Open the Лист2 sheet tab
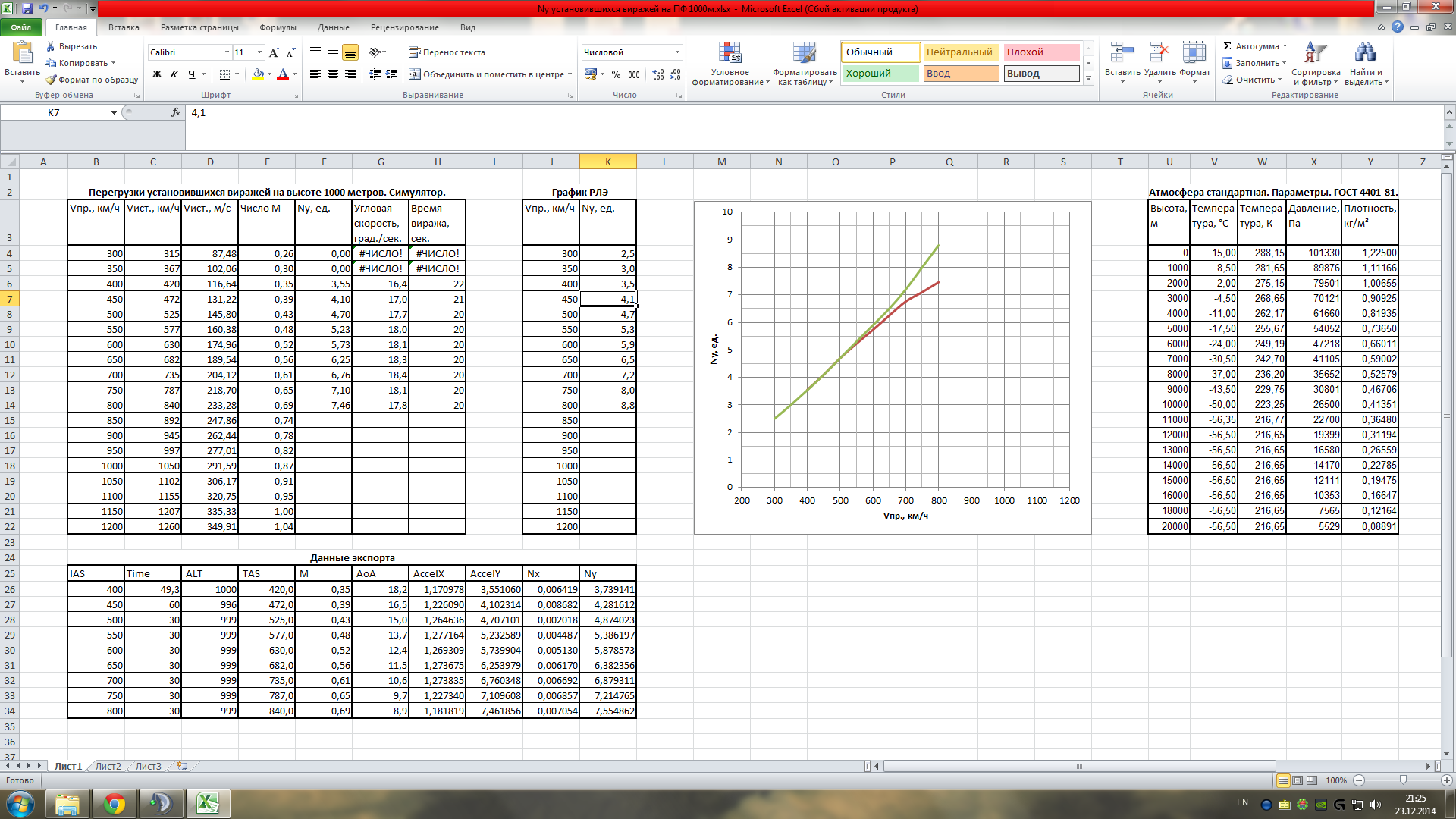The image size is (1456, 819). 108,766
